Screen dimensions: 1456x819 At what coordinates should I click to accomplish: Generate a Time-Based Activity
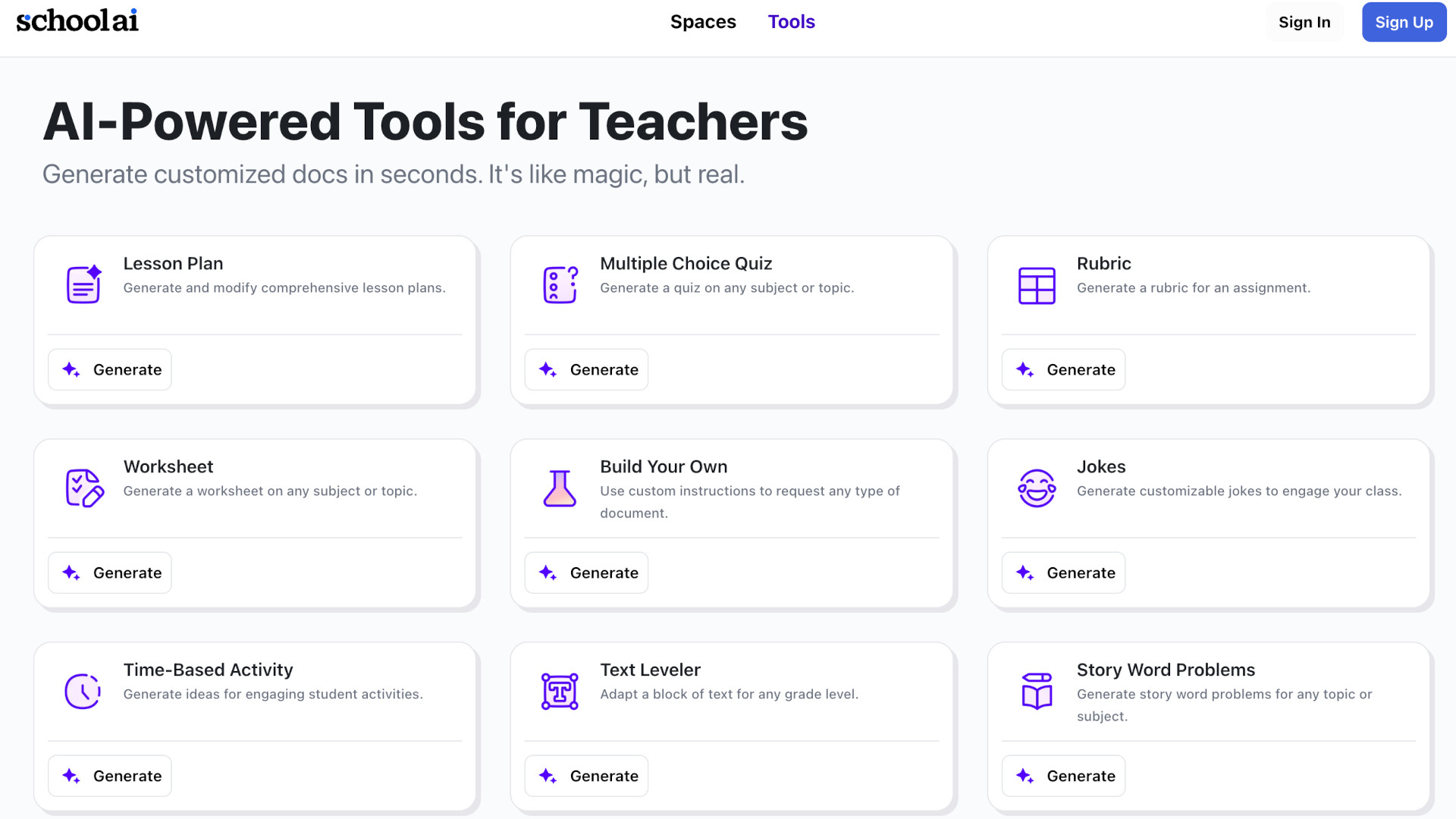click(110, 776)
